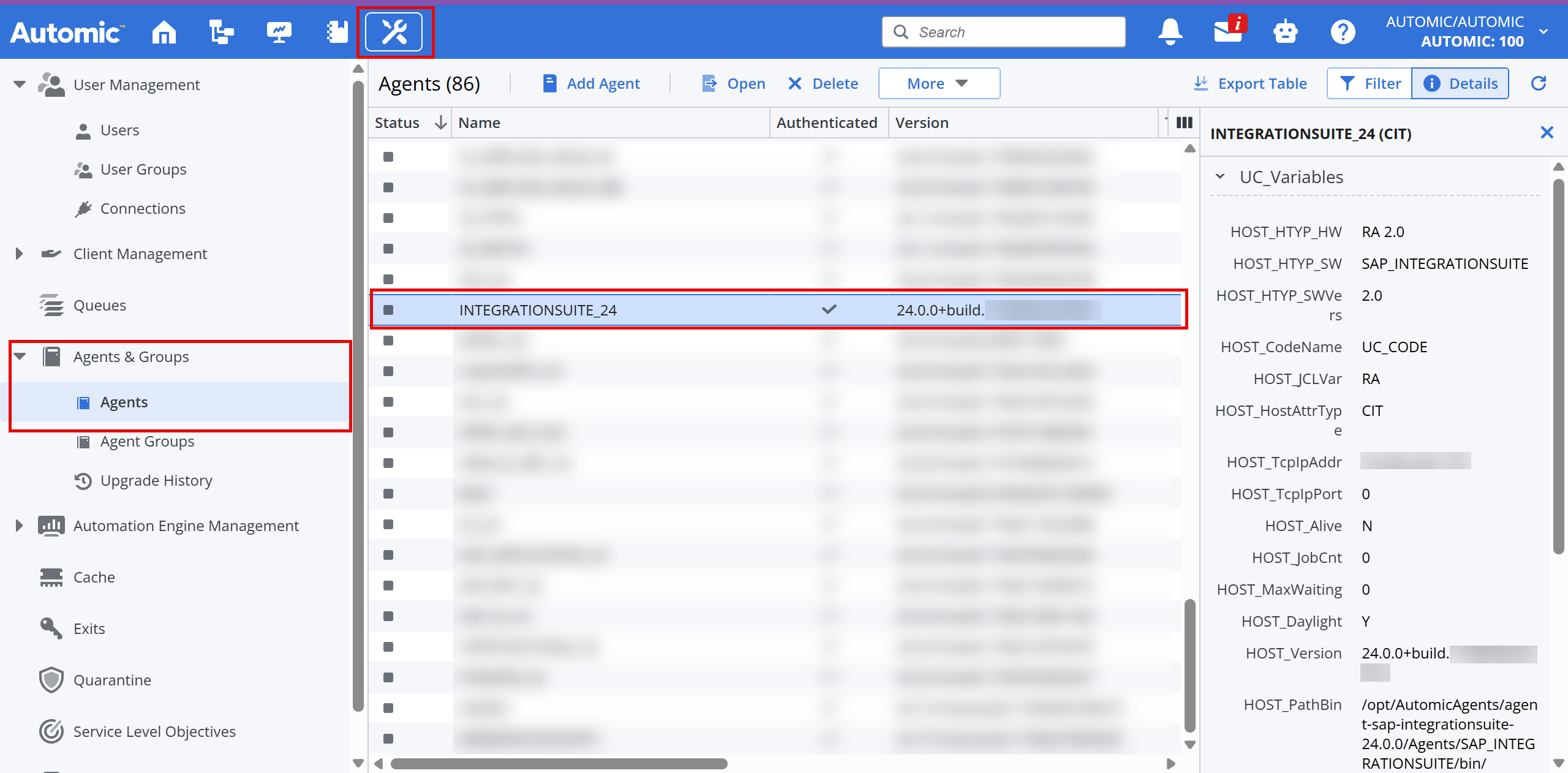Expand the Automation Engine Management node
The image size is (1568, 773).
(x=20, y=526)
